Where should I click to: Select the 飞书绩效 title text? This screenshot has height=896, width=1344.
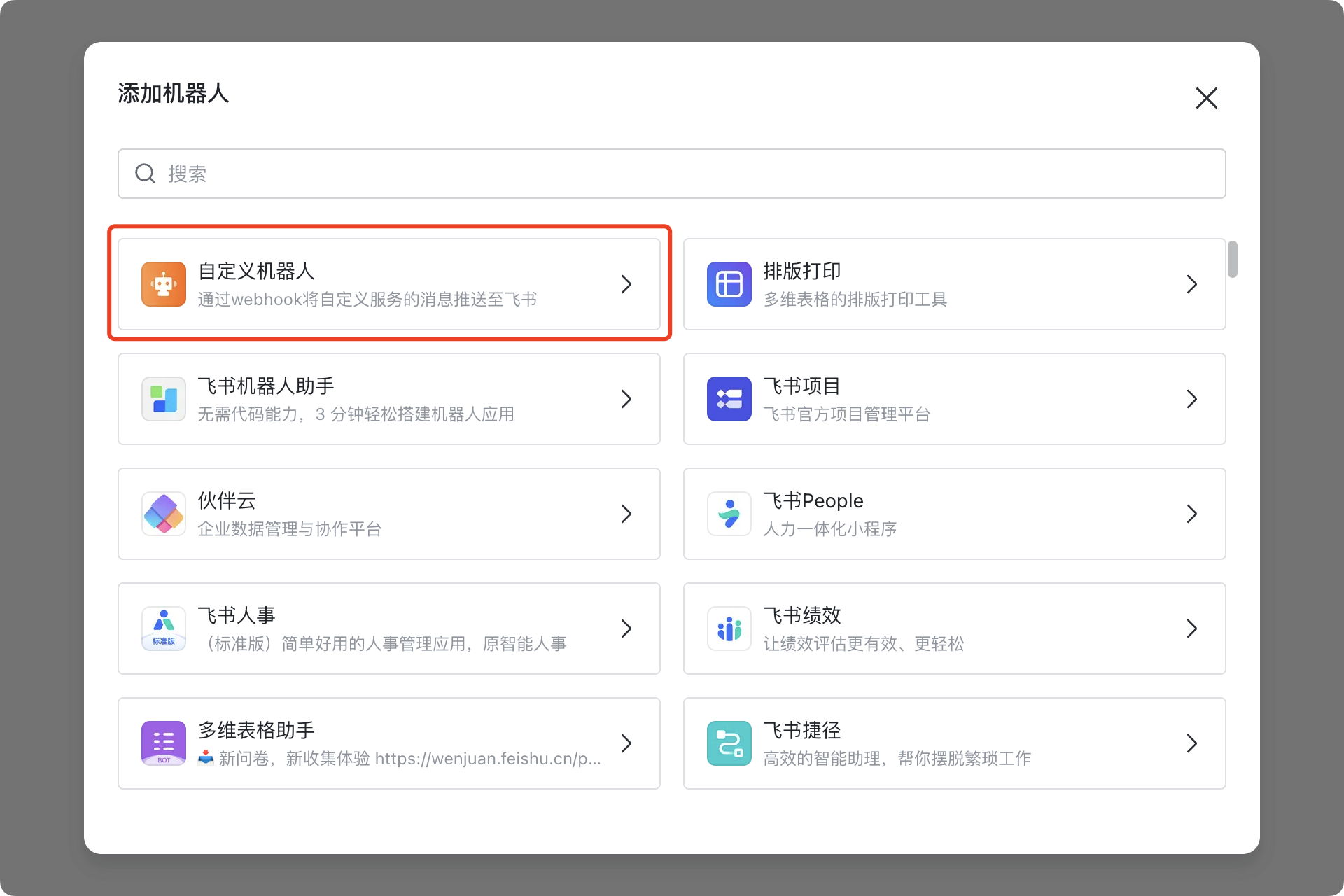(802, 615)
